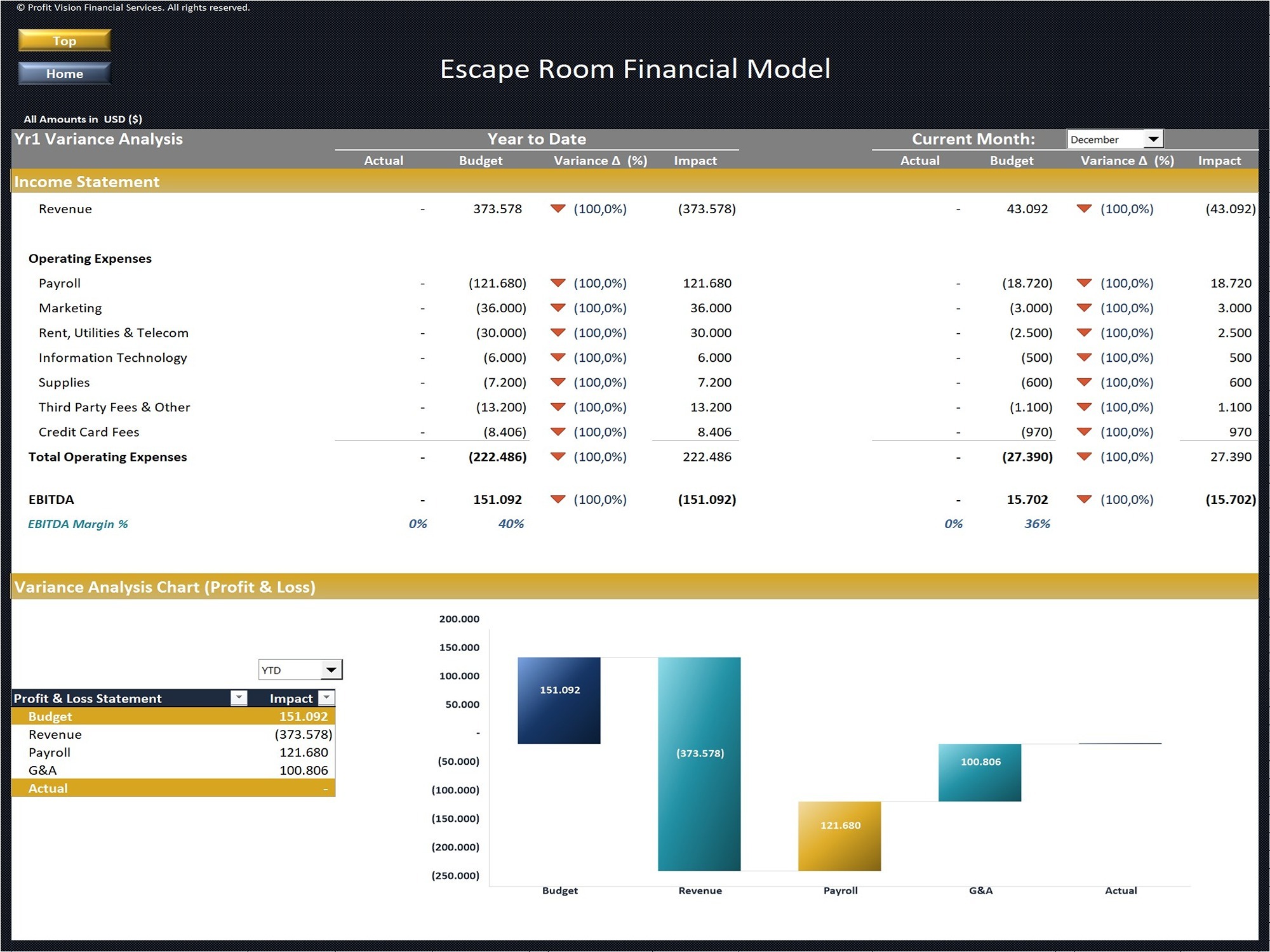Open the Current Month dropdown showing December
Viewport: 1270px width, 952px height.
point(1154,138)
